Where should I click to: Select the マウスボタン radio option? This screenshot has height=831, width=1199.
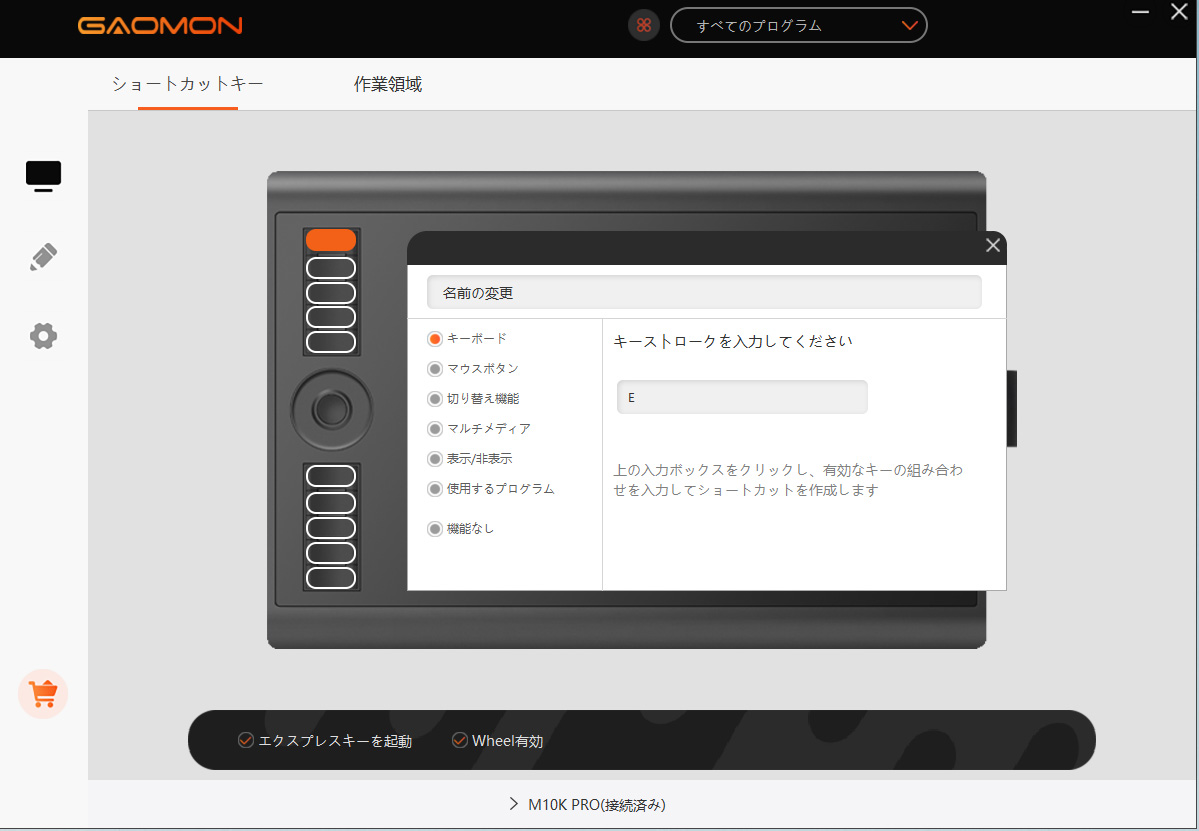pyautogui.click(x=435, y=368)
